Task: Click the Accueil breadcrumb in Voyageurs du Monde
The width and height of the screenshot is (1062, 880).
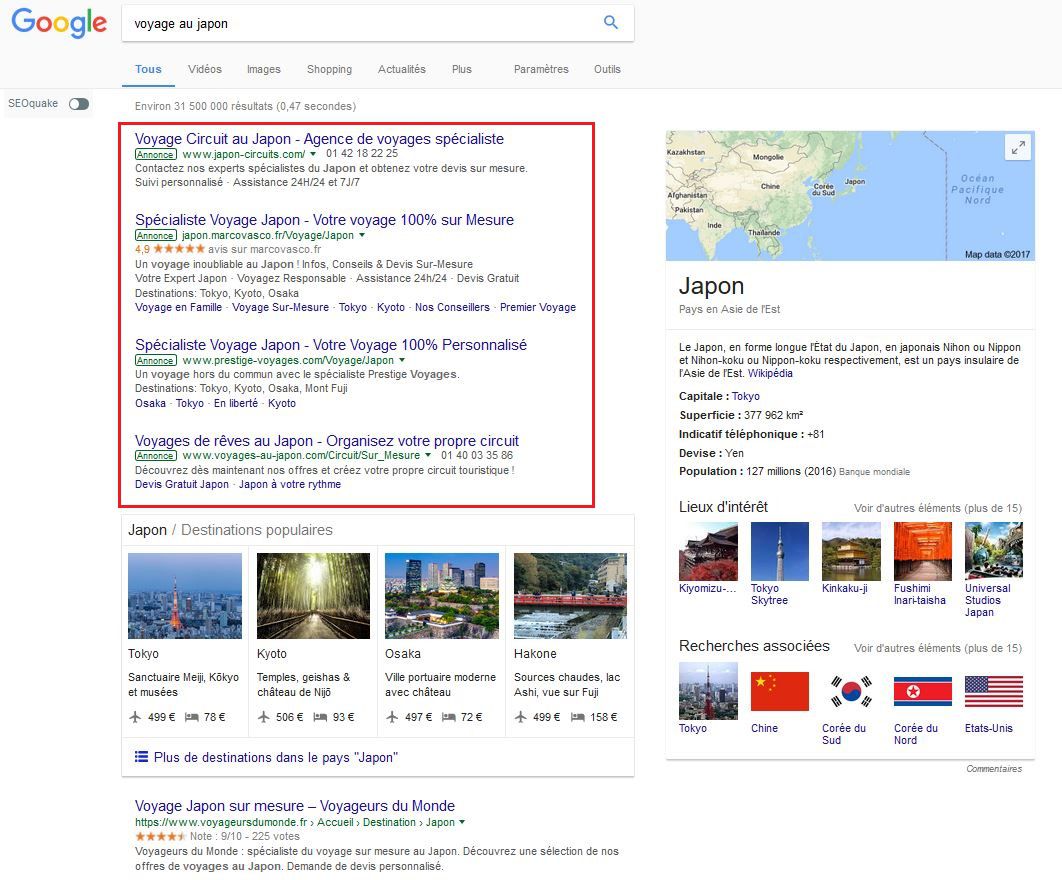Action: point(335,822)
